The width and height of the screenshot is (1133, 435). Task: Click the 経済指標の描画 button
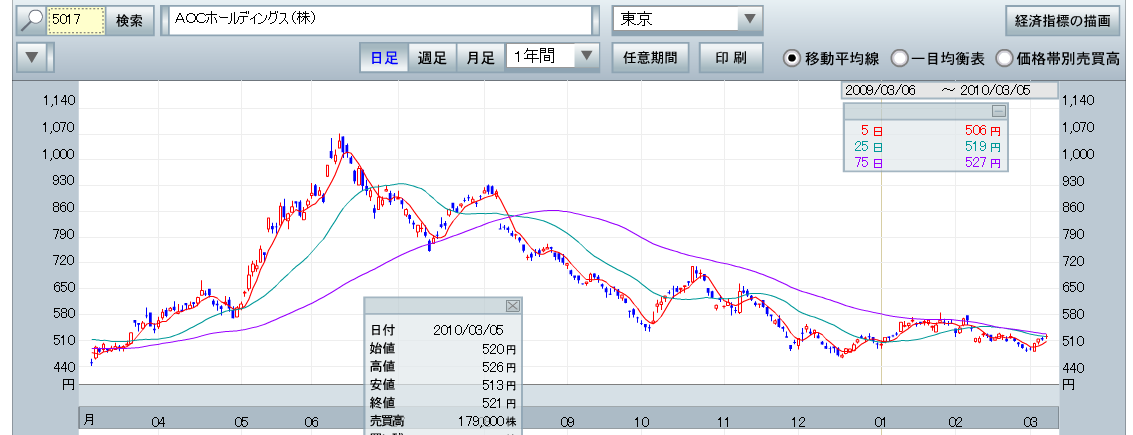coord(1061,20)
